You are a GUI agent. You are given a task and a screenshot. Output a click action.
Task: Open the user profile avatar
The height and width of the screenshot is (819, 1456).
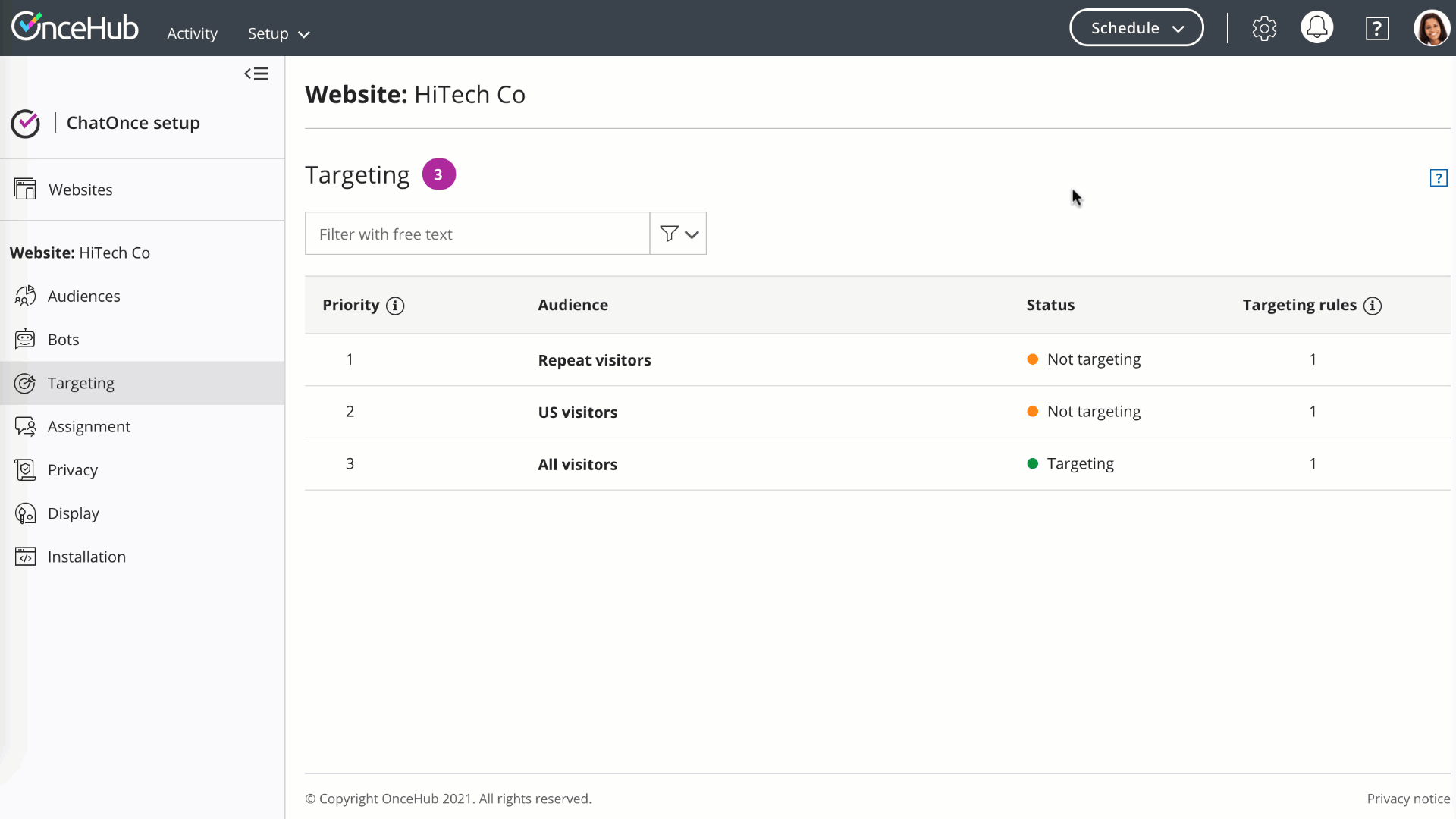1431,28
